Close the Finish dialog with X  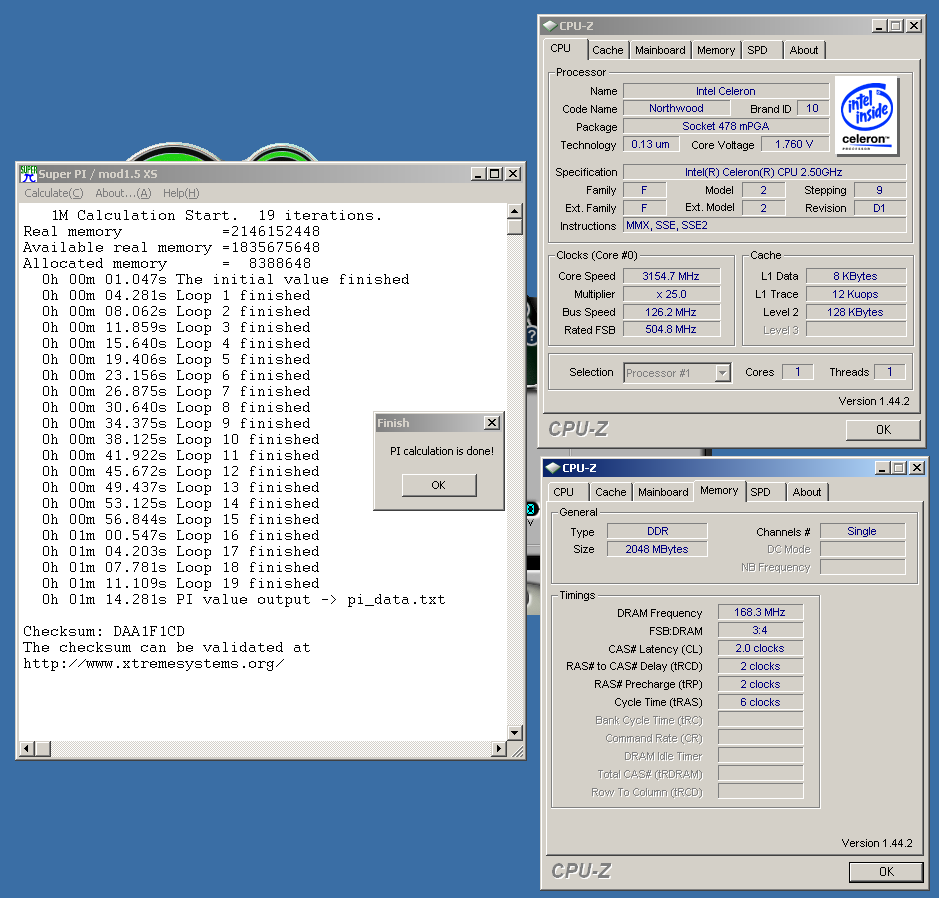[492, 423]
